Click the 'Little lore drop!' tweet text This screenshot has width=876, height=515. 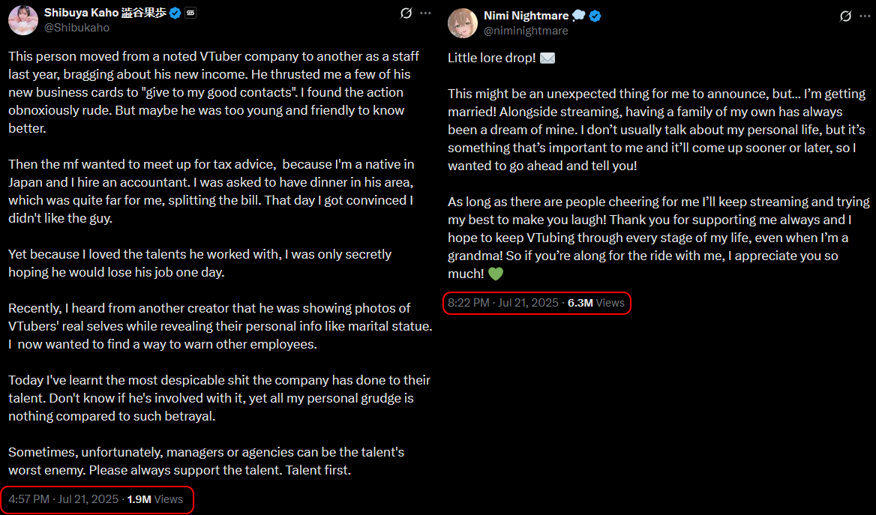491,57
